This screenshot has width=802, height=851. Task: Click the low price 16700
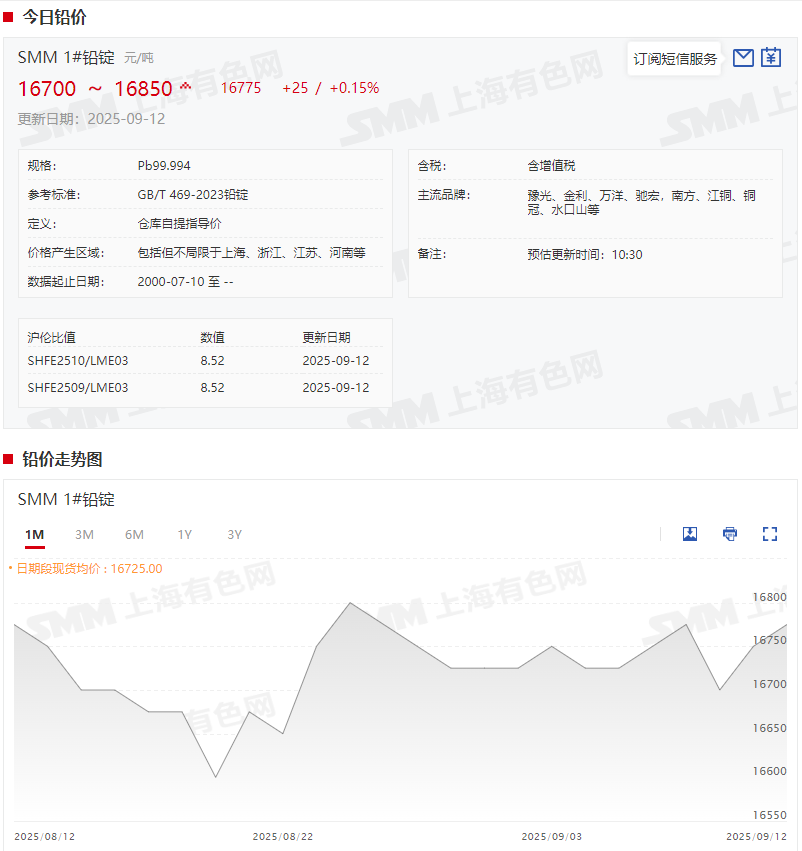point(47,89)
